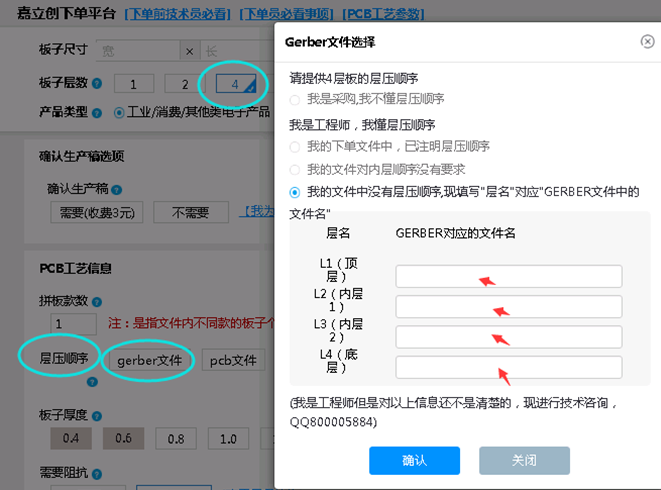Viewport: 661px width, 490px height.
Task: Click the L4 底层 file name field
Action: pyautogui.click(x=508, y=367)
